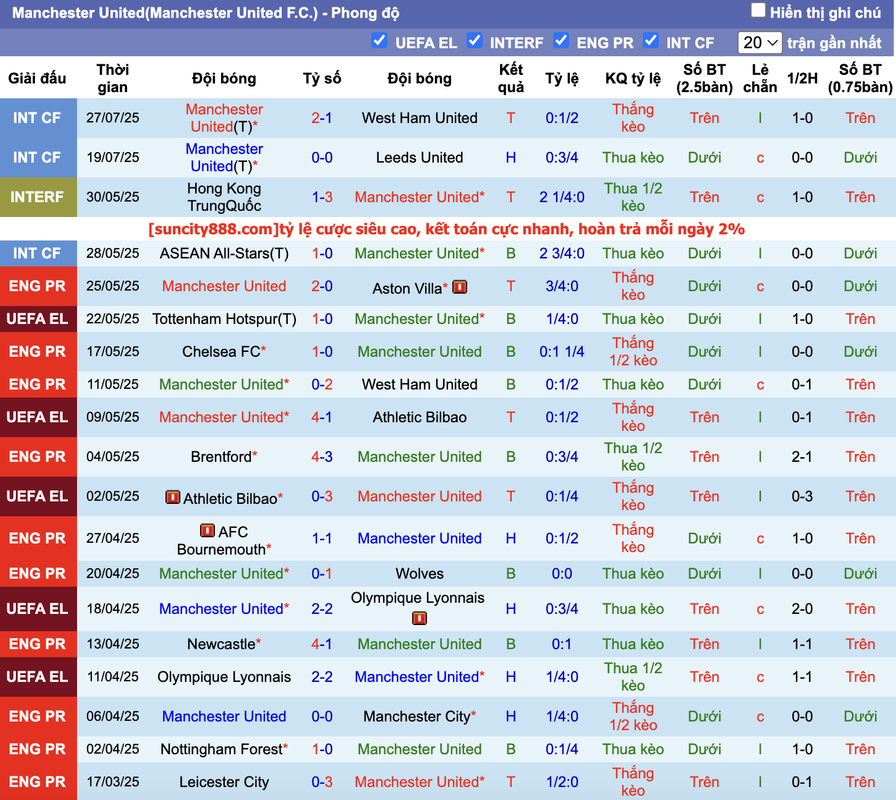Open Manchester United(T) link on 27/07/25 row
This screenshot has width=896, height=800.
coord(224,118)
